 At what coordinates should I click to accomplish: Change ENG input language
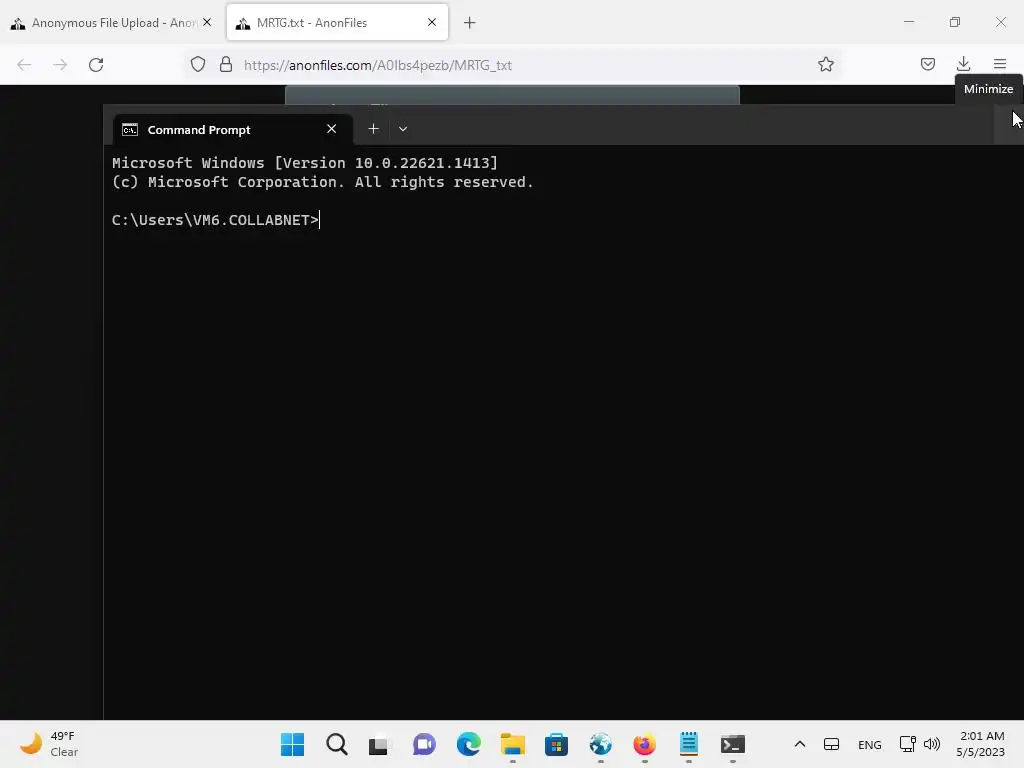[x=869, y=744]
